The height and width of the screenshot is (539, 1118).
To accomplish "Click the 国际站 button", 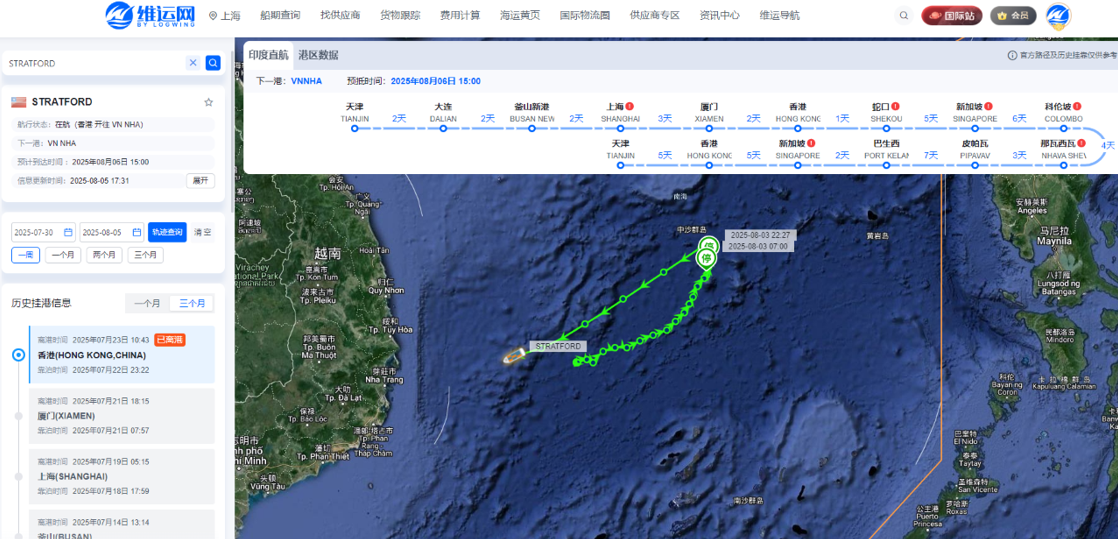I will point(952,15).
